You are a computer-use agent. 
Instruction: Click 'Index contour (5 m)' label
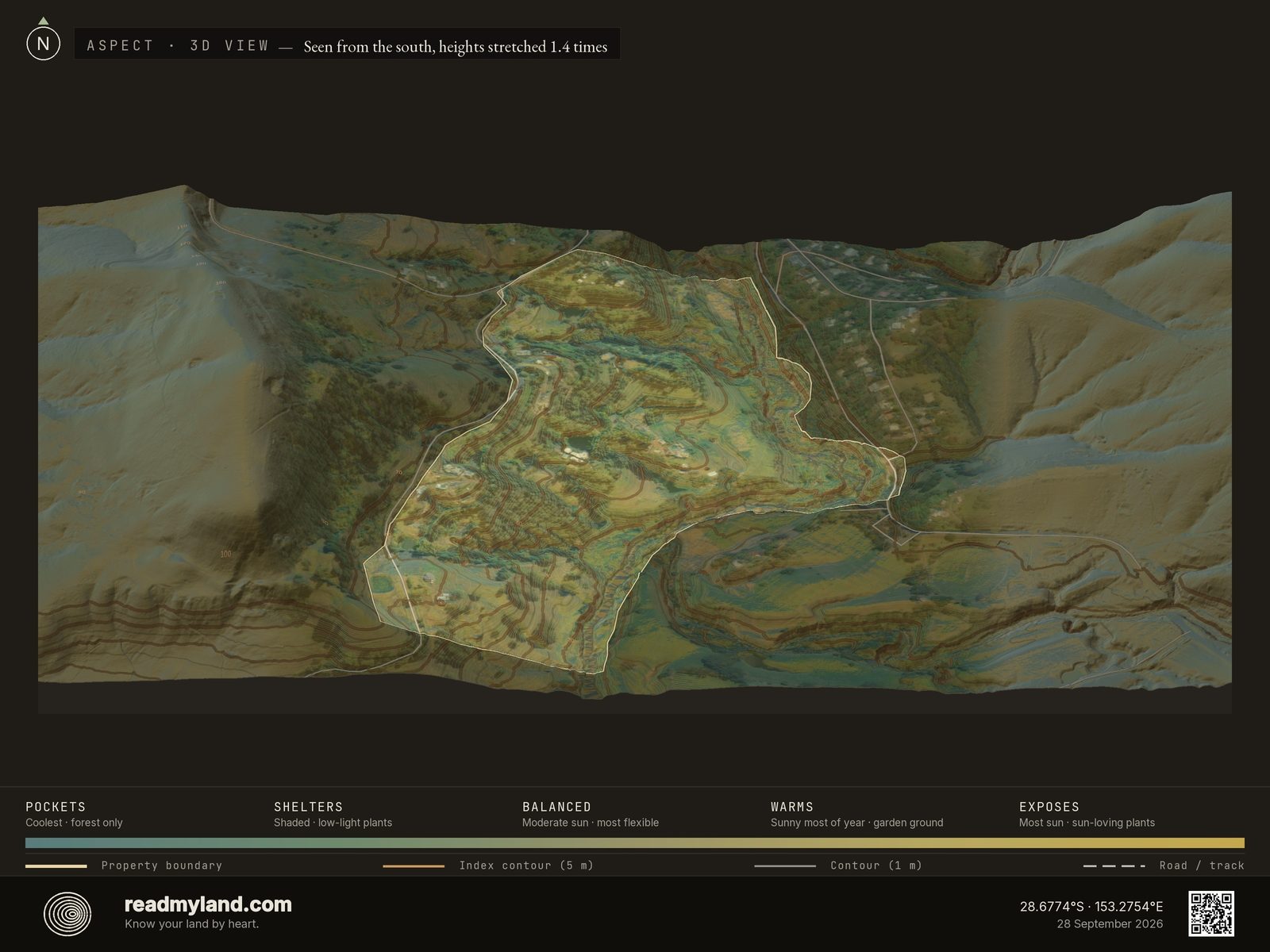coord(526,866)
